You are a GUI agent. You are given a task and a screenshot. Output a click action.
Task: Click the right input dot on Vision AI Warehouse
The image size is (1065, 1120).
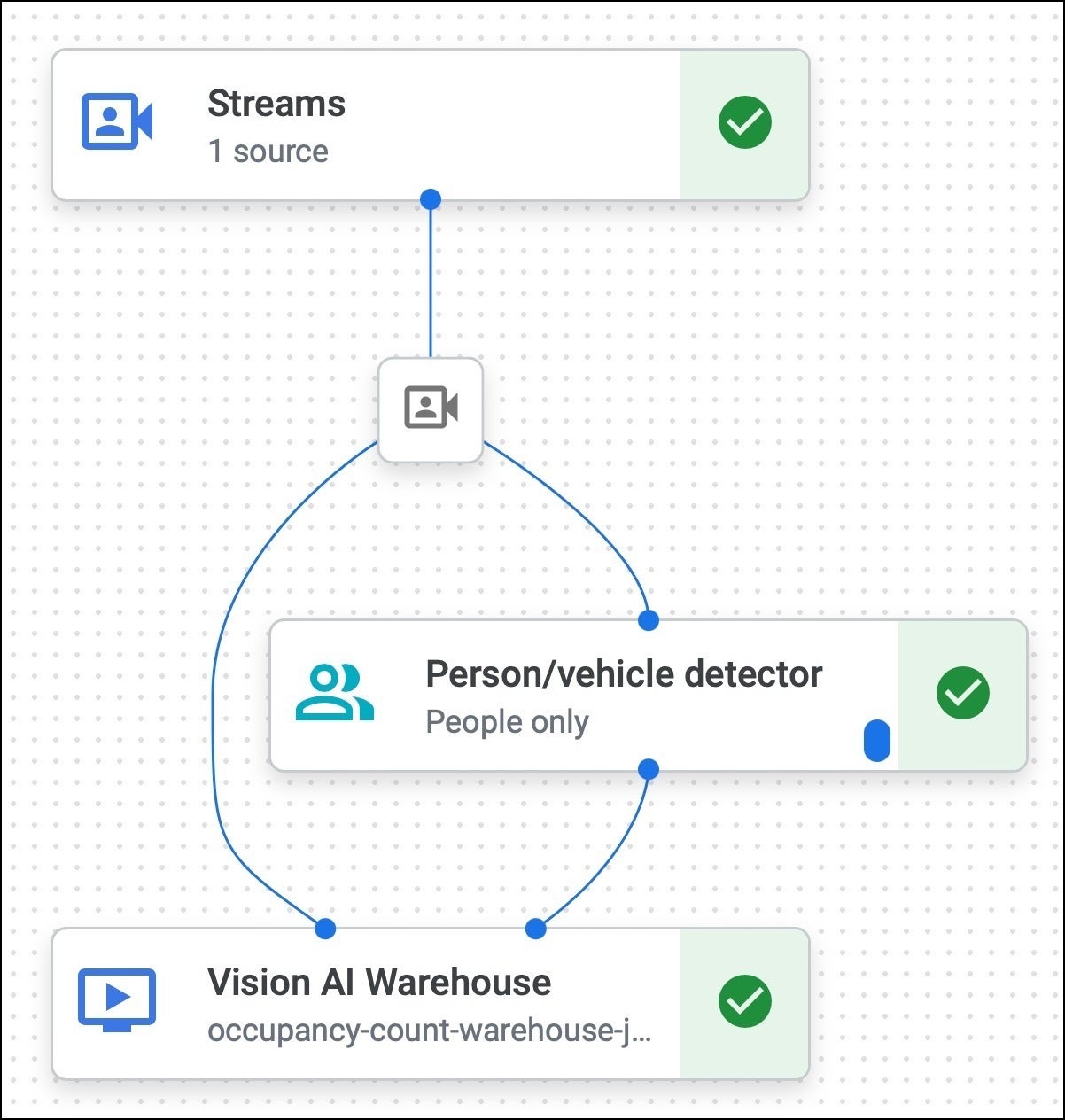535,929
